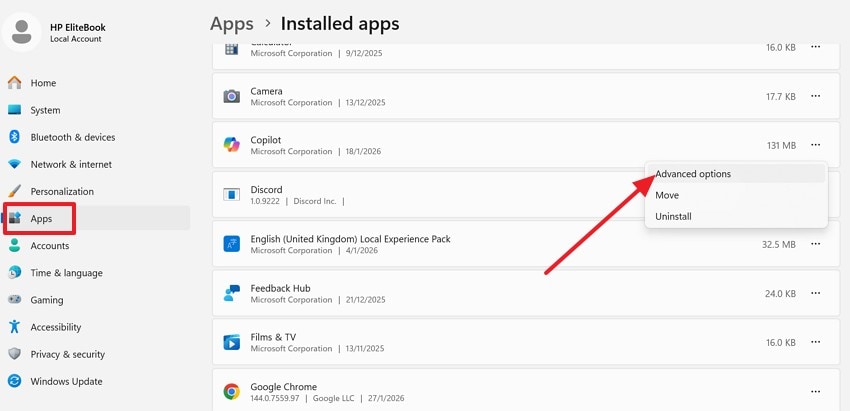850x411 pixels.
Task: Click the Accounts person icon
Action: 15,246
